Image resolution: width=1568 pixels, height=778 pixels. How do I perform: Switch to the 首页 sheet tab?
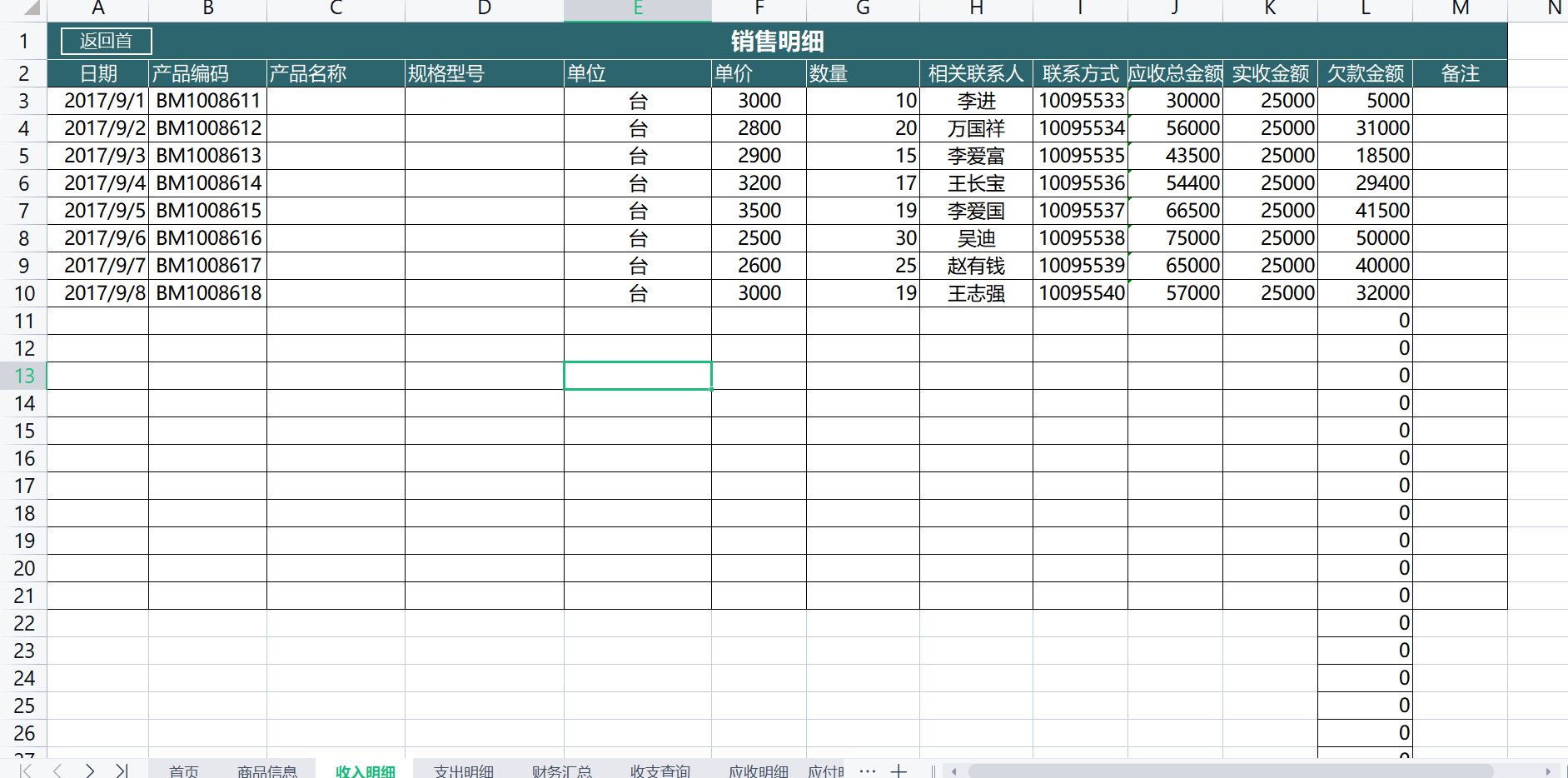coord(183,771)
